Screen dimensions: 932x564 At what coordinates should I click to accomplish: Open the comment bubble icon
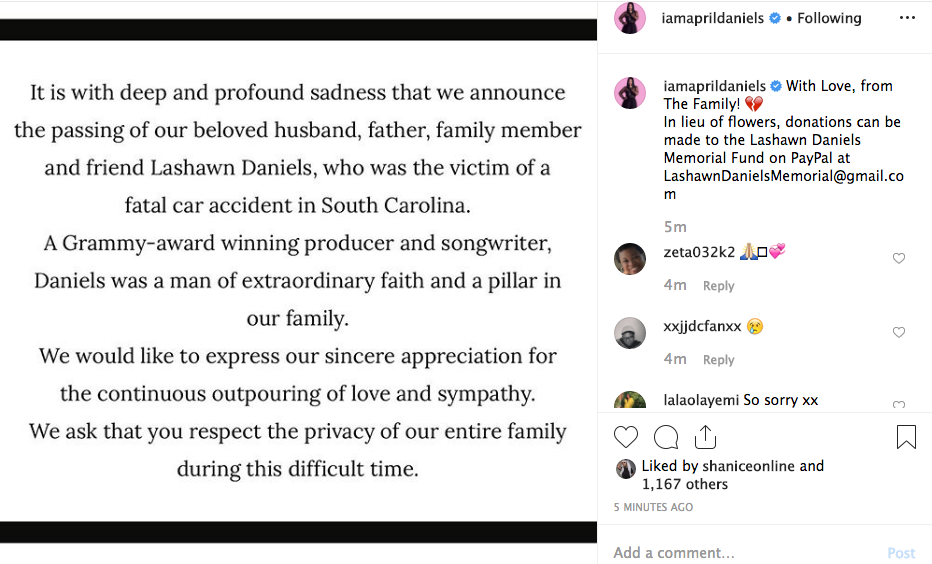coord(666,437)
